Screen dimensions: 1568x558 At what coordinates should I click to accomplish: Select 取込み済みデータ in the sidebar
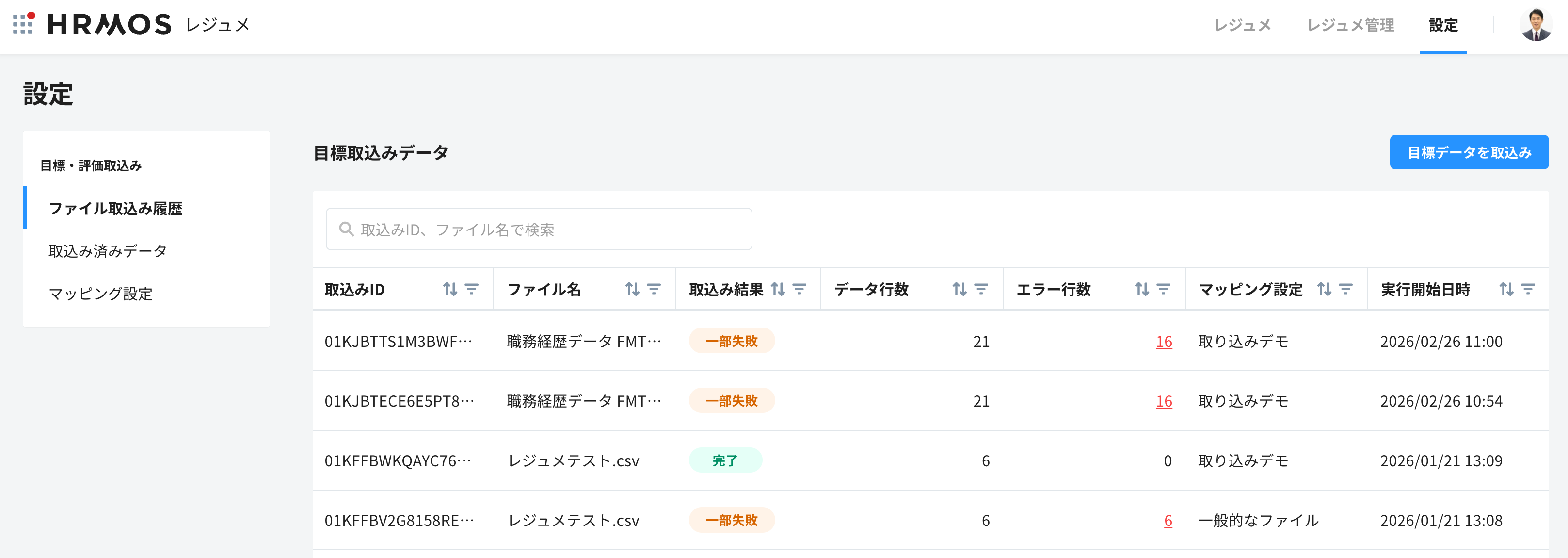coord(108,251)
